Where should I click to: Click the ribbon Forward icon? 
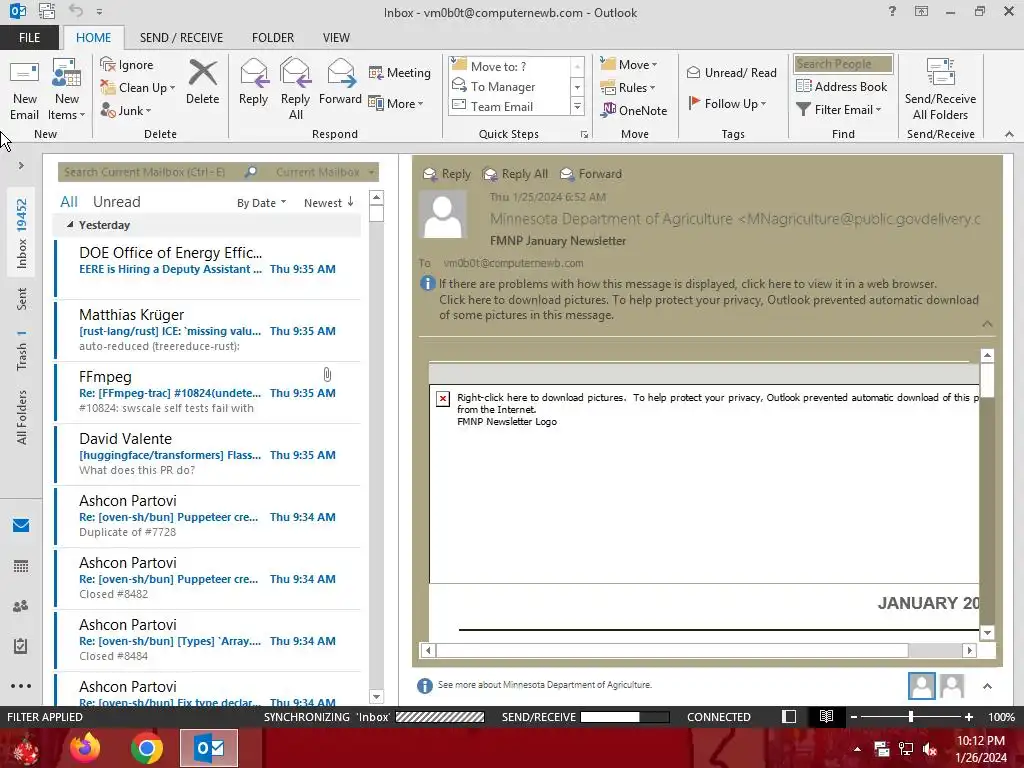pyautogui.click(x=340, y=83)
